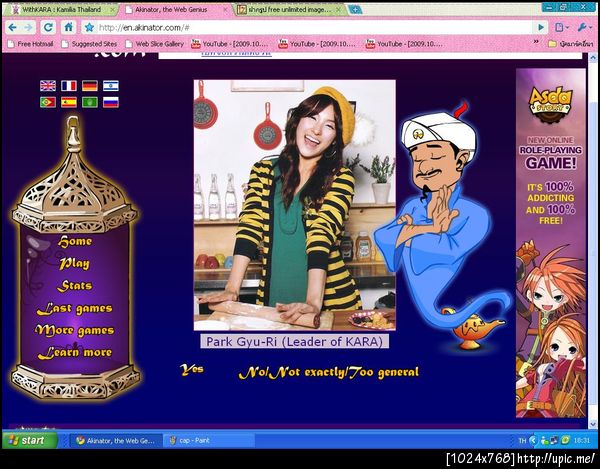Viewport: 600px width, 469px height.
Task: Open Last games in lantern menu
Action: 75,308
